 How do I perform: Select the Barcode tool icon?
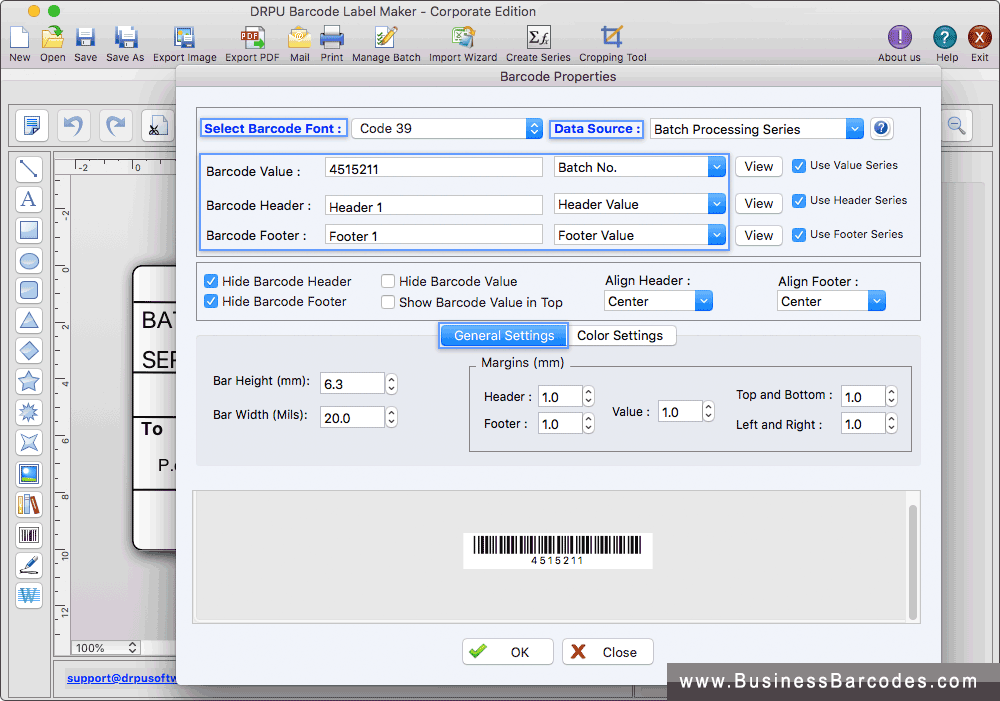pos(29,535)
